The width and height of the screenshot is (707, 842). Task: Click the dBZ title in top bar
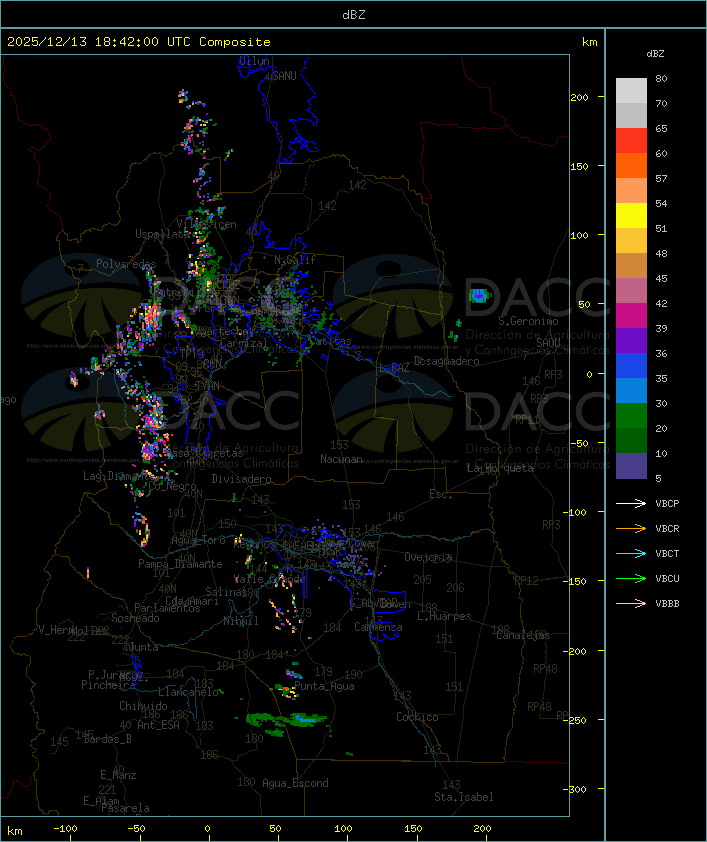[354, 15]
